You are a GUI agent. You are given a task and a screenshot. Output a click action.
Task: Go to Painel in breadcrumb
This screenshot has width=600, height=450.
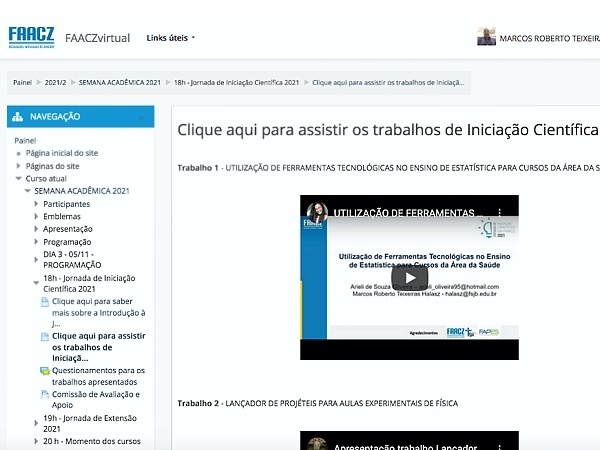click(x=23, y=82)
